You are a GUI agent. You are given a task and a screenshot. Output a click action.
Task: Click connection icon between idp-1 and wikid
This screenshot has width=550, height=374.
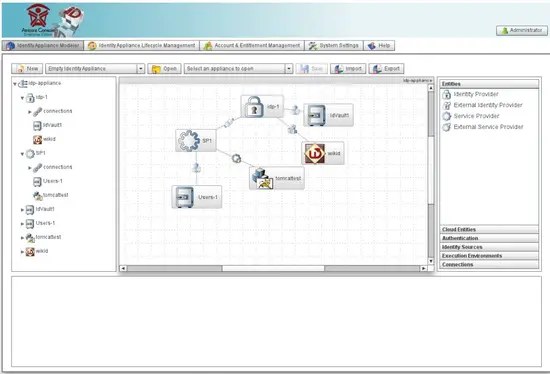click(x=292, y=129)
